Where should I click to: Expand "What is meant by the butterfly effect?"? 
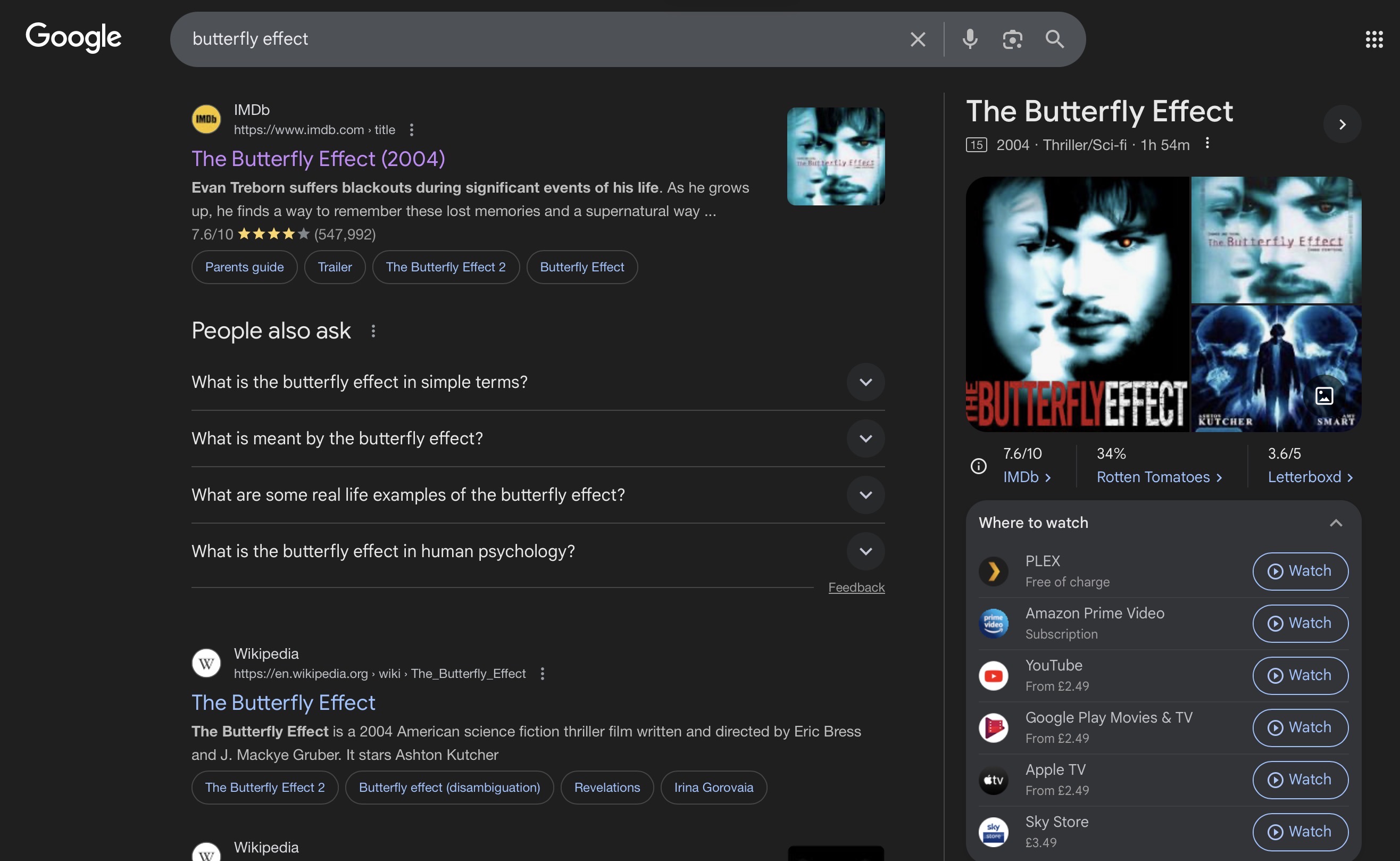[x=865, y=438]
